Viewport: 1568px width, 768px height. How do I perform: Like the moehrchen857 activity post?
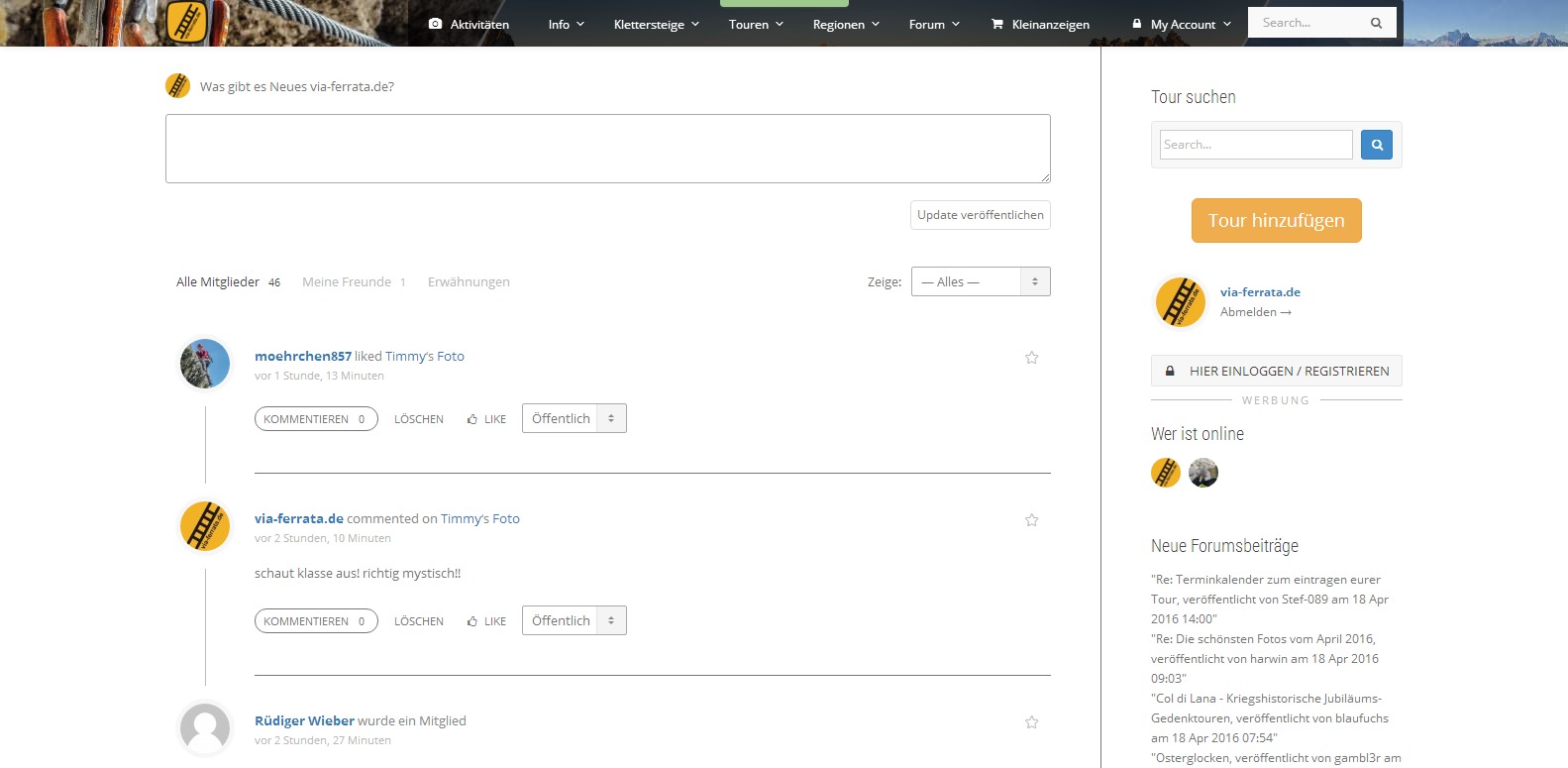486,419
